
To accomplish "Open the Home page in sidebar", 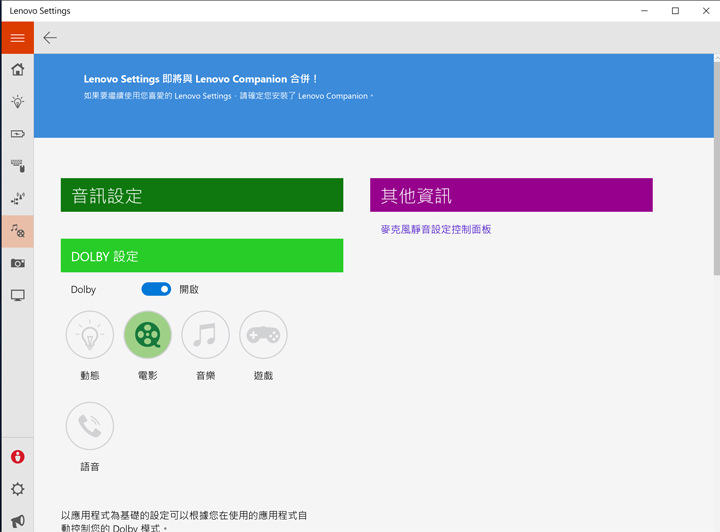I will [x=17, y=69].
